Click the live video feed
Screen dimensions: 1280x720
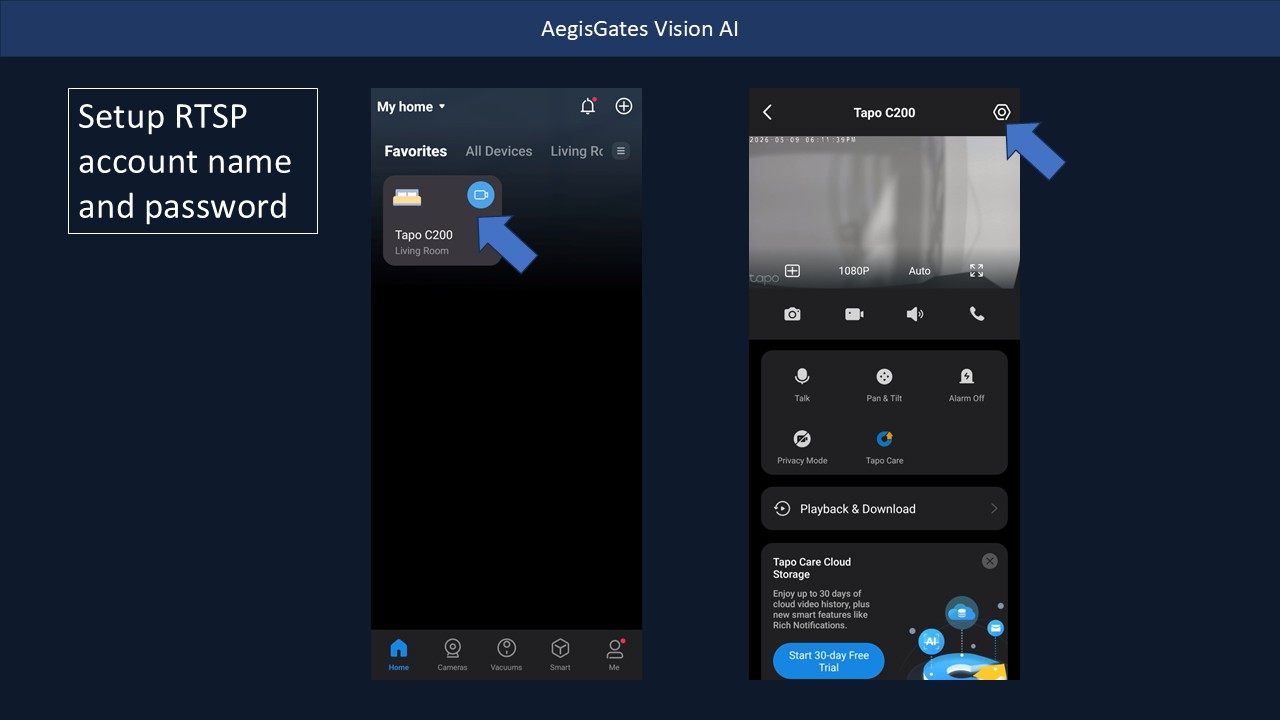point(884,212)
